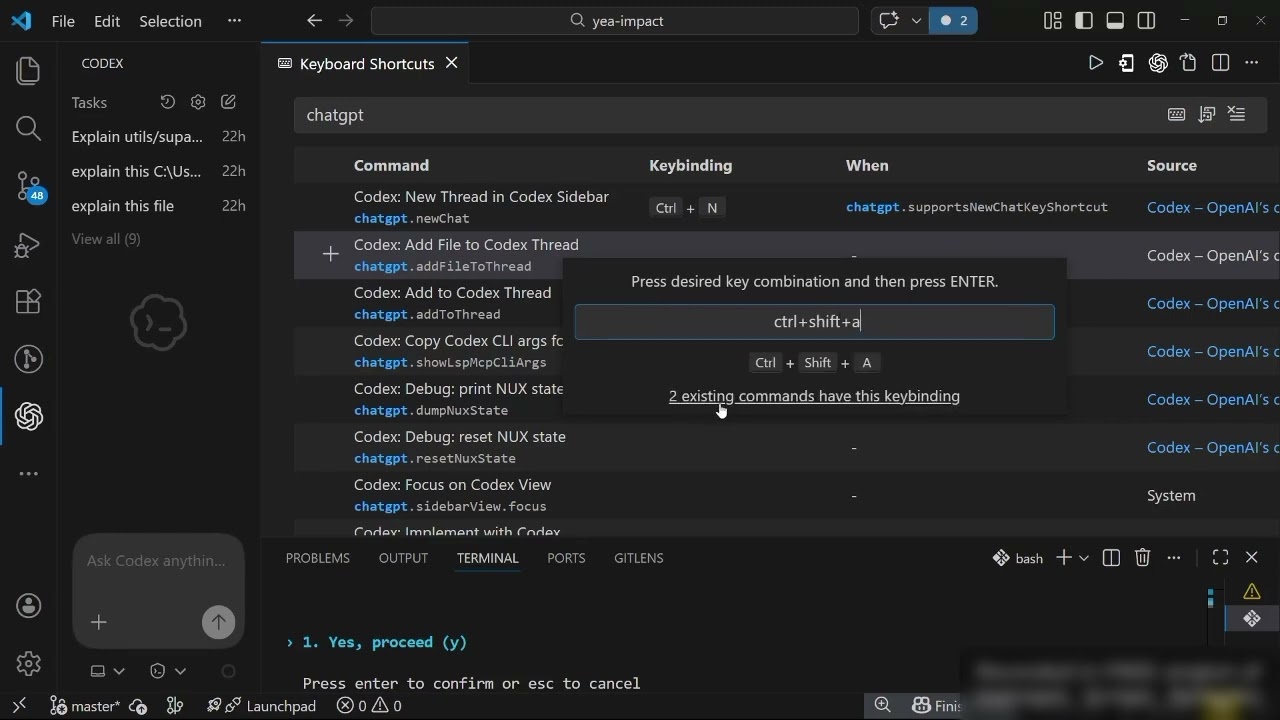This screenshot has width=1280, height=720.
Task: Select the Codex OpenAI logo in activity bar
Action: pyautogui.click(x=28, y=416)
